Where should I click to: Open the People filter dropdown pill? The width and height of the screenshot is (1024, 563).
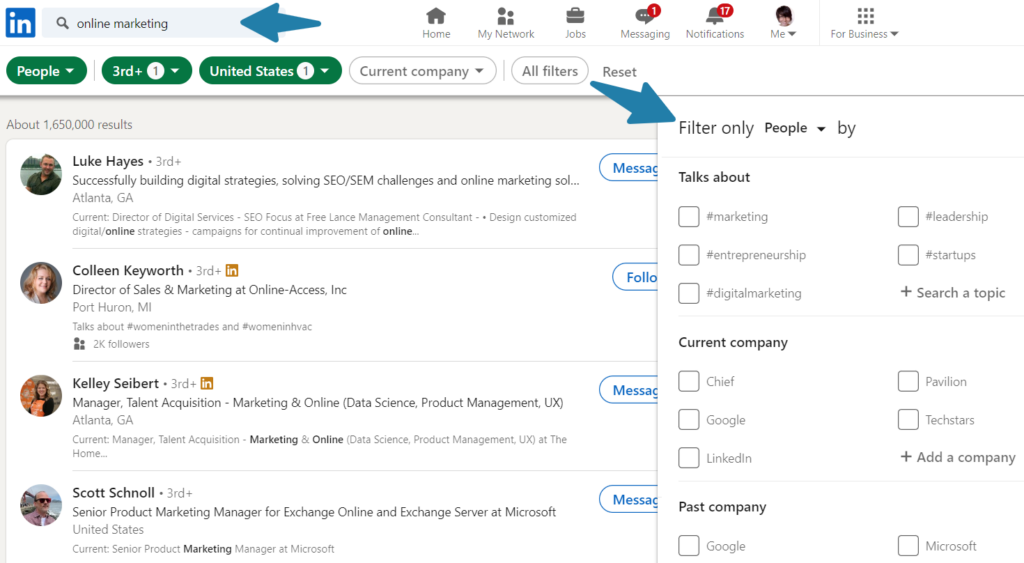[x=46, y=71]
